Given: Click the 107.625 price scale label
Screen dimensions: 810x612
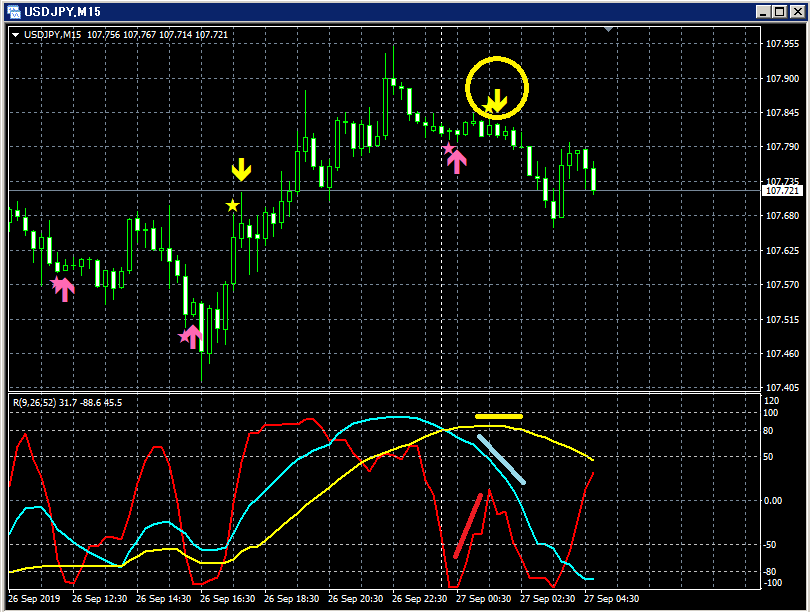Looking at the screenshot, I should click(782, 250).
